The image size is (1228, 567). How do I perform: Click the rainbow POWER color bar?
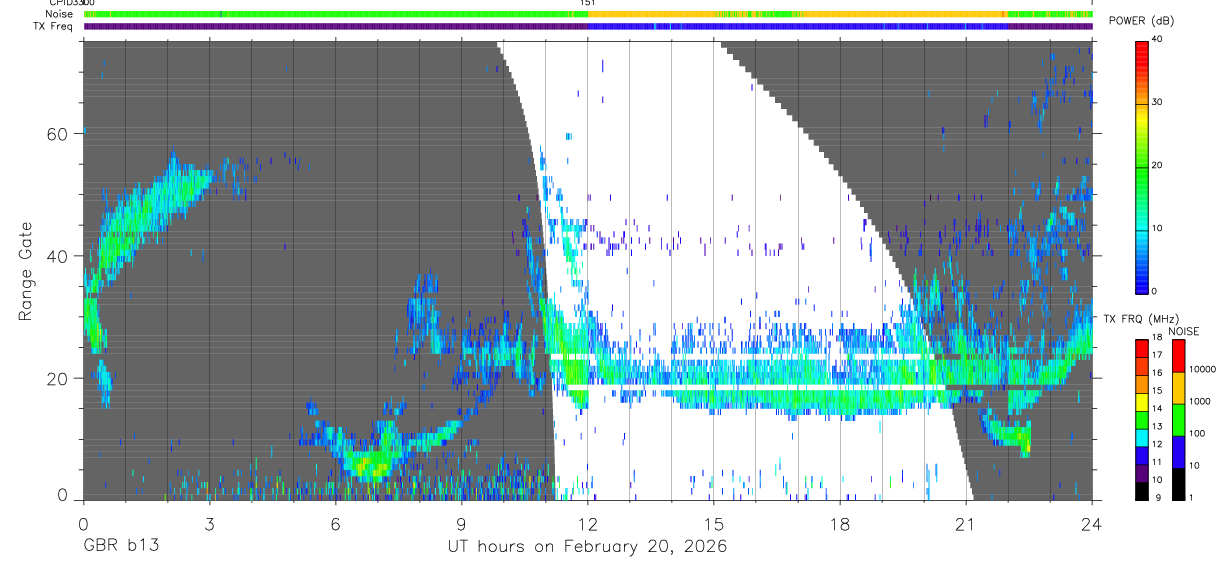1141,166
